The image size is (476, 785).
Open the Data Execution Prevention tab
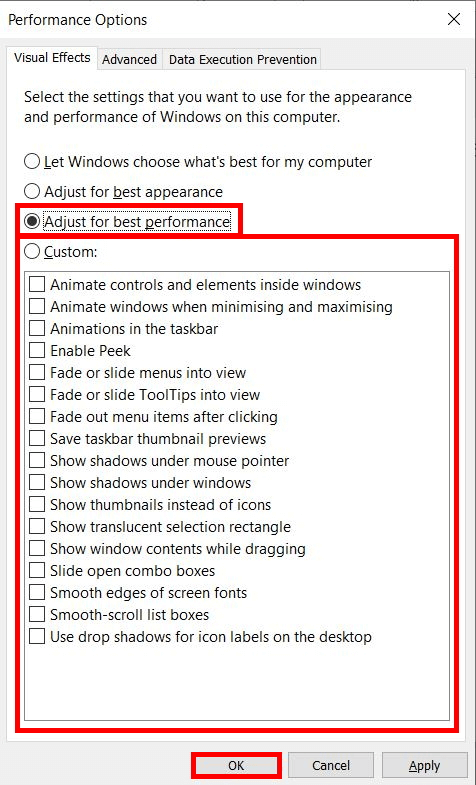point(243,59)
